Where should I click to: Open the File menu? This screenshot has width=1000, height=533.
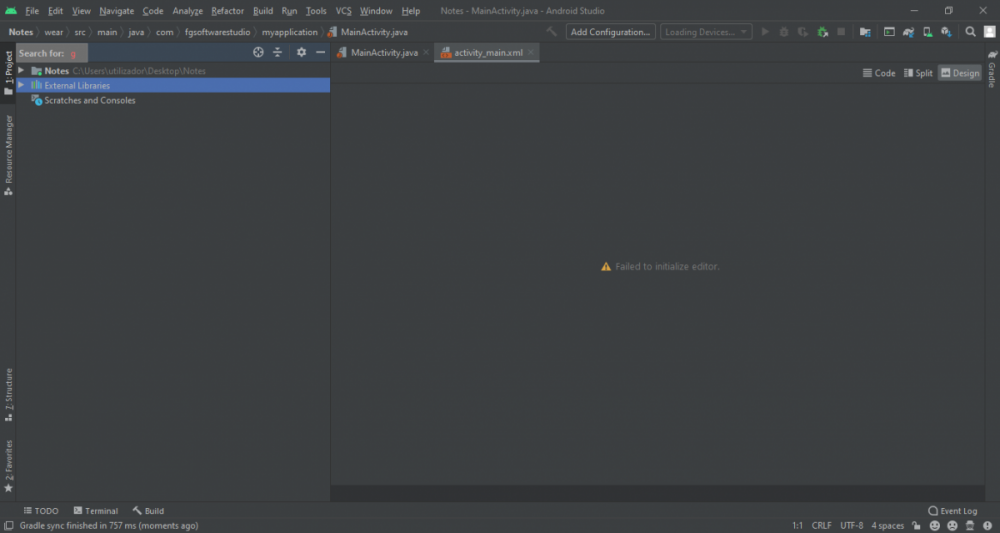click(x=32, y=11)
